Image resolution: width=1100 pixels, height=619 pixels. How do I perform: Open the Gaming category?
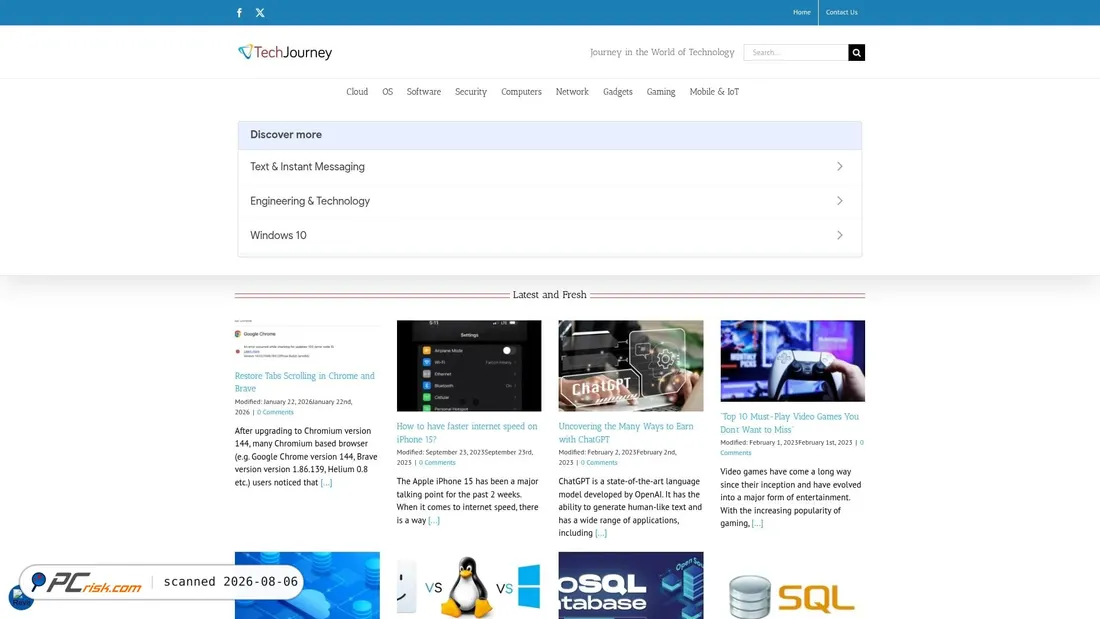click(661, 92)
